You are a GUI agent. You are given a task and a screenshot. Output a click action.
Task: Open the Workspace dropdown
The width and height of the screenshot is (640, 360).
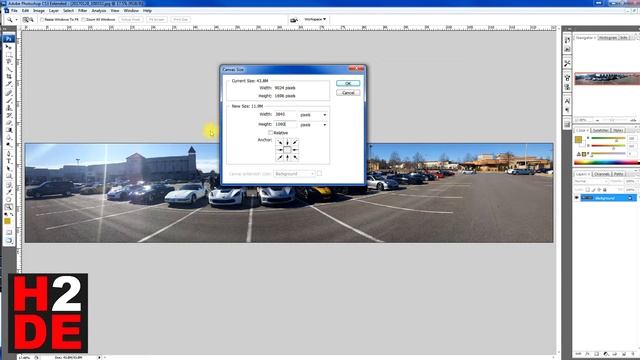(315, 19)
